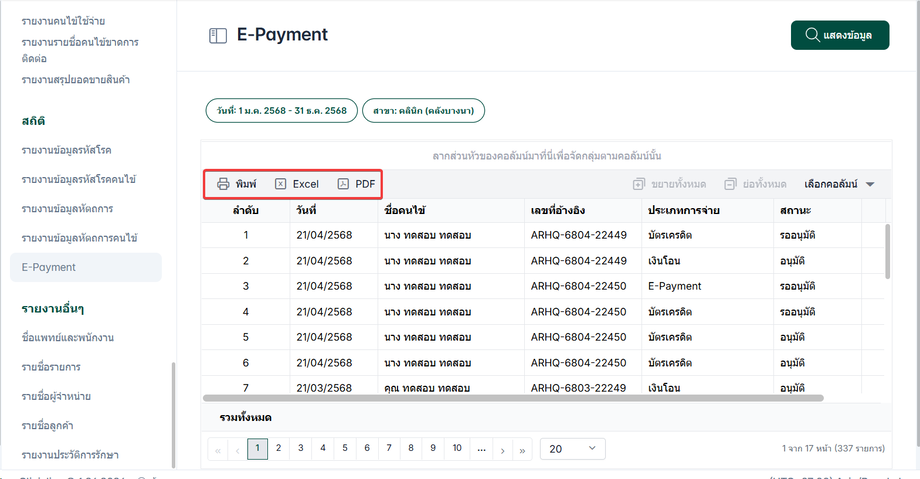Click the ย่อทั้งหมด collapse all icon
Screen dimensions: 920x479
pyautogui.click(x=730, y=184)
